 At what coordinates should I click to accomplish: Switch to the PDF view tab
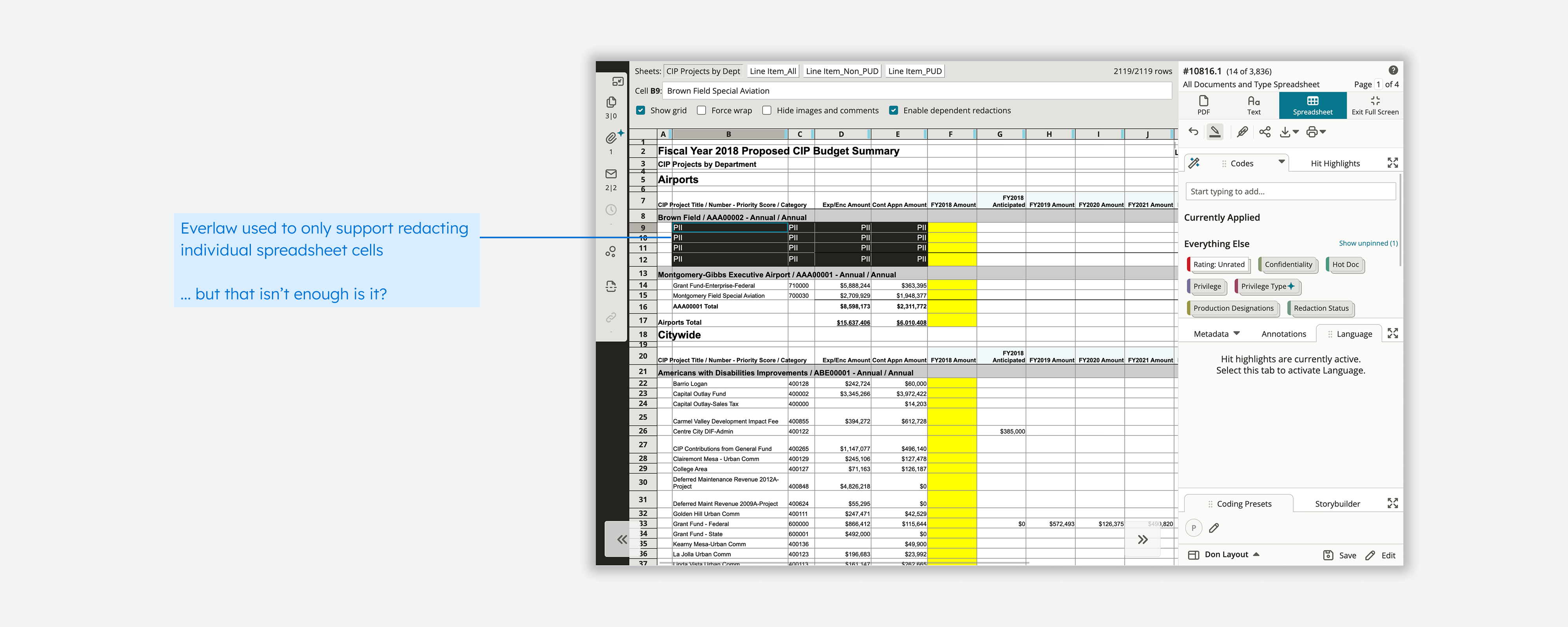point(1203,105)
